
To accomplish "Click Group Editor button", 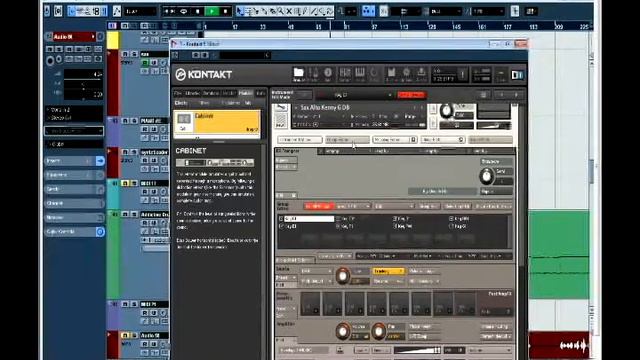I will tap(347, 140).
